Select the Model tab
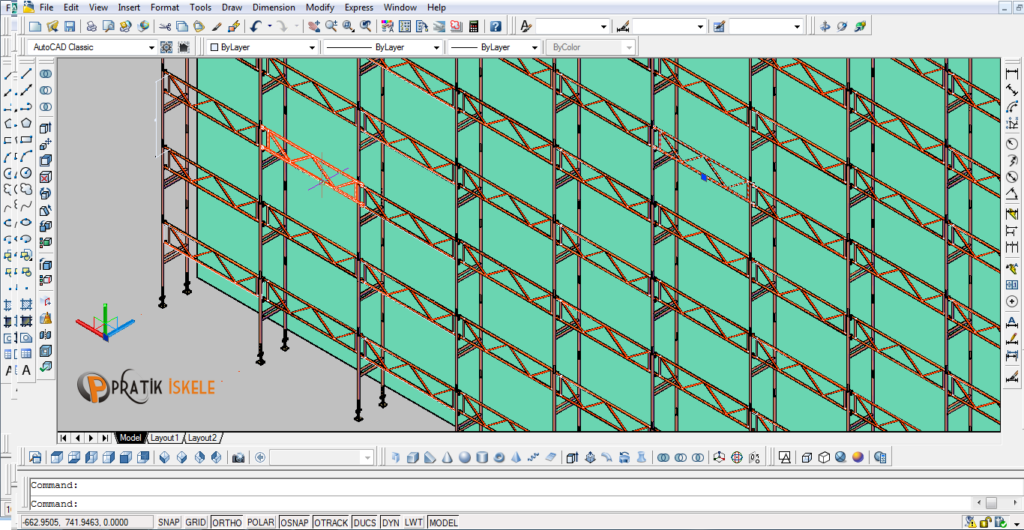 point(131,437)
